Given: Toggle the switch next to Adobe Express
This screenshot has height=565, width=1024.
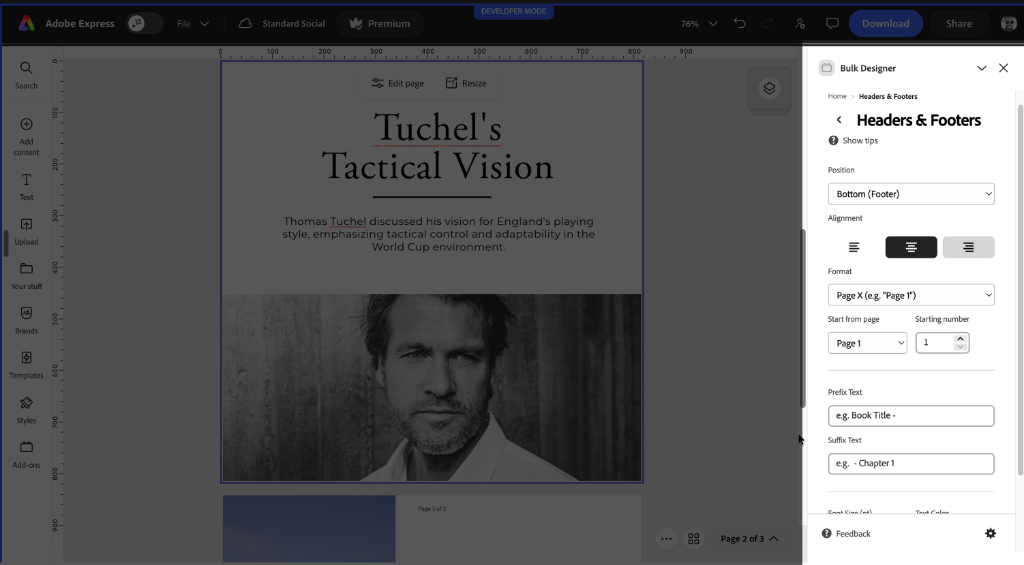Looking at the screenshot, I should tap(144, 24).
